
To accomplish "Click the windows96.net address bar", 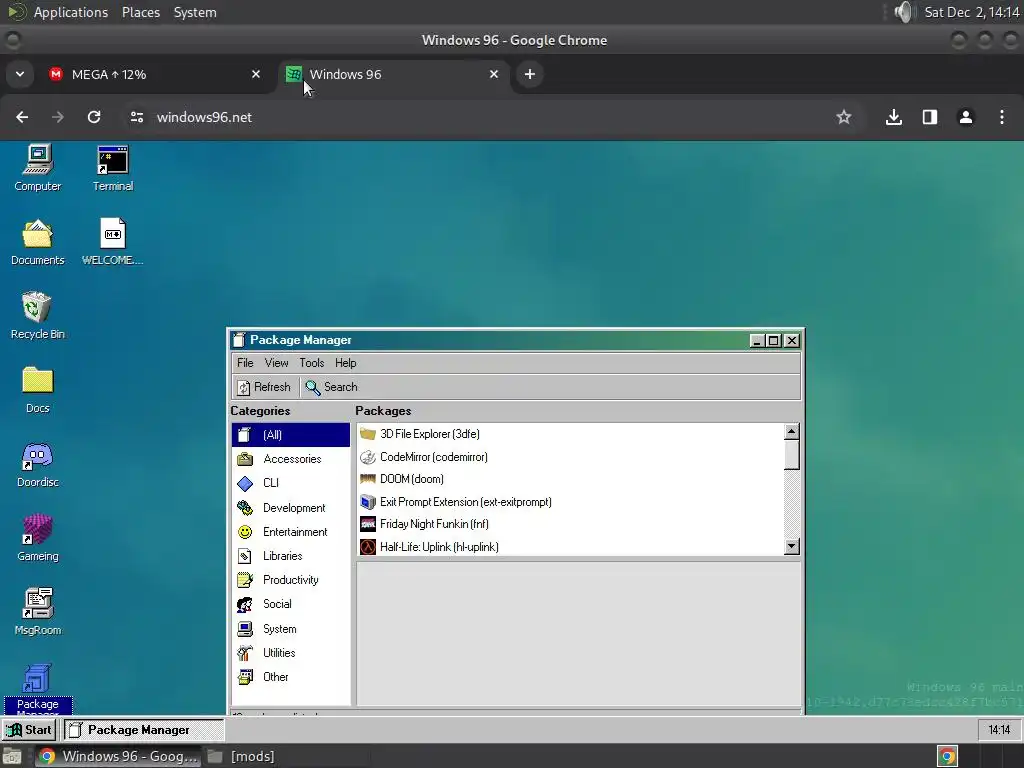I will (490, 118).
